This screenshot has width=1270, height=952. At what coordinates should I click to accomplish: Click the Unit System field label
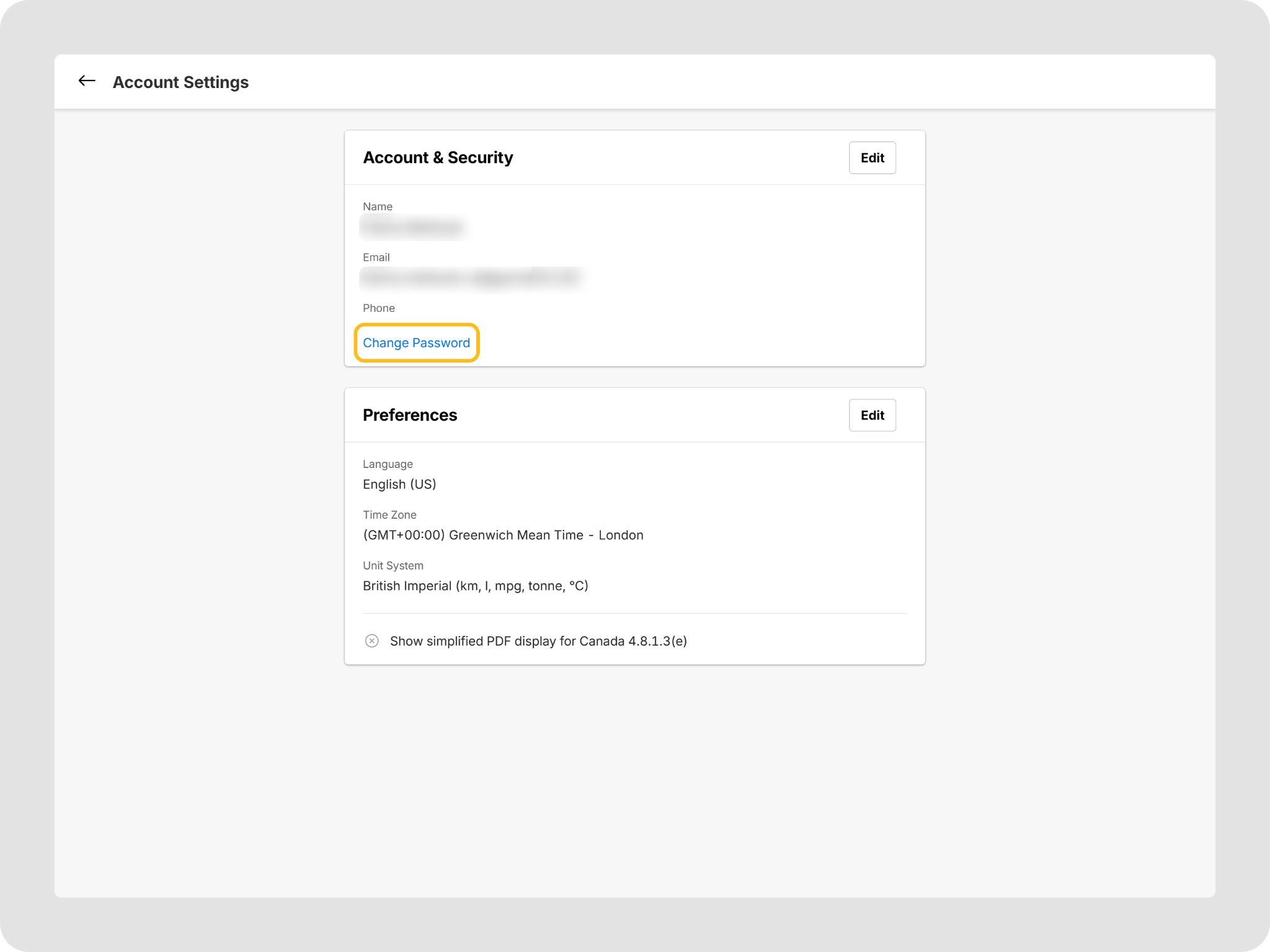coord(393,566)
